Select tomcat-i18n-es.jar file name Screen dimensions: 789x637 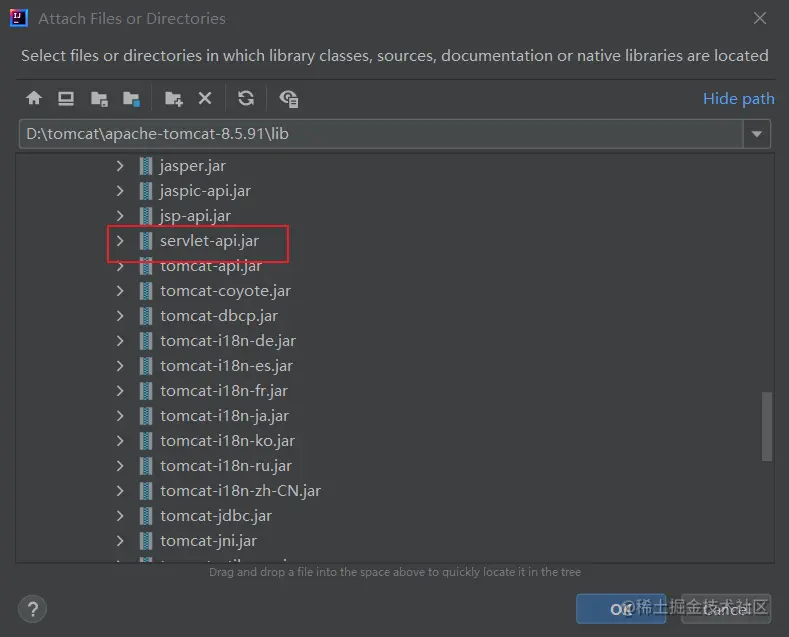226,366
